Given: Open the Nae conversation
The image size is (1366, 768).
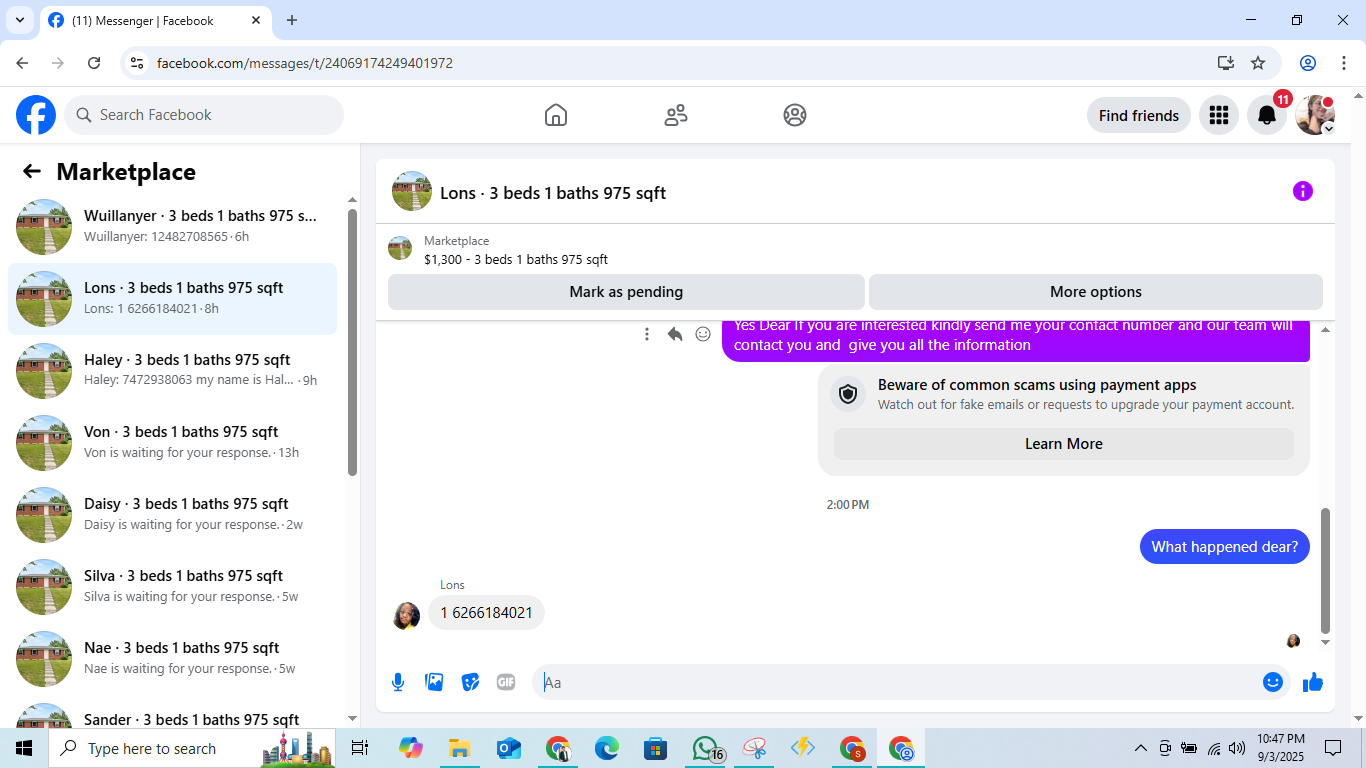Looking at the screenshot, I should tap(172, 659).
